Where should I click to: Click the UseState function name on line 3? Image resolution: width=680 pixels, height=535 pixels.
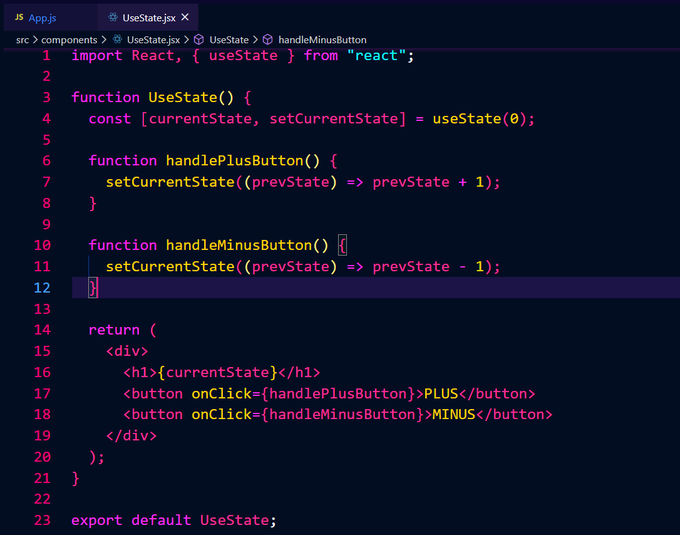pos(183,98)
